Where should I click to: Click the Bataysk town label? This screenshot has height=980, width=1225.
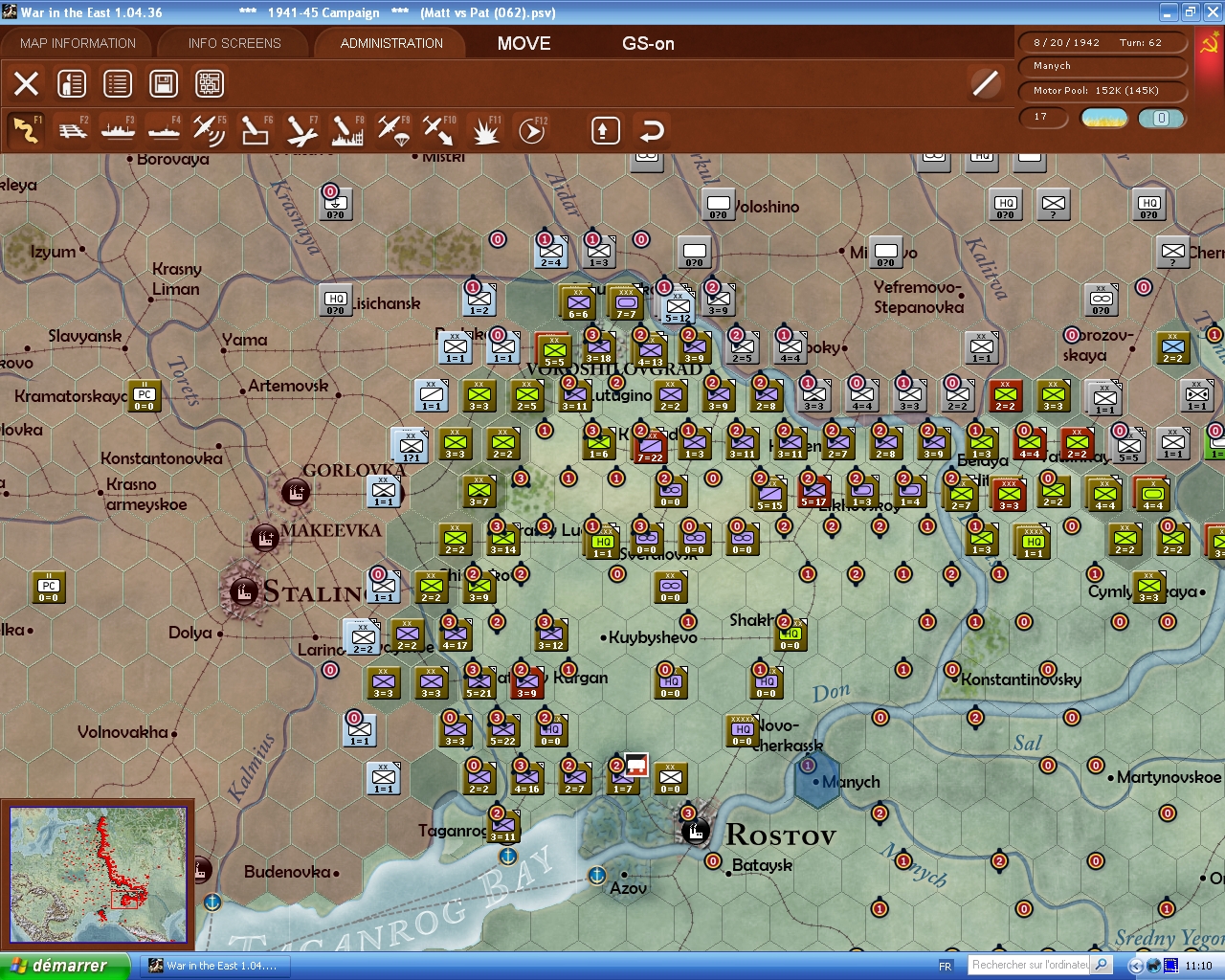point(762,865)
